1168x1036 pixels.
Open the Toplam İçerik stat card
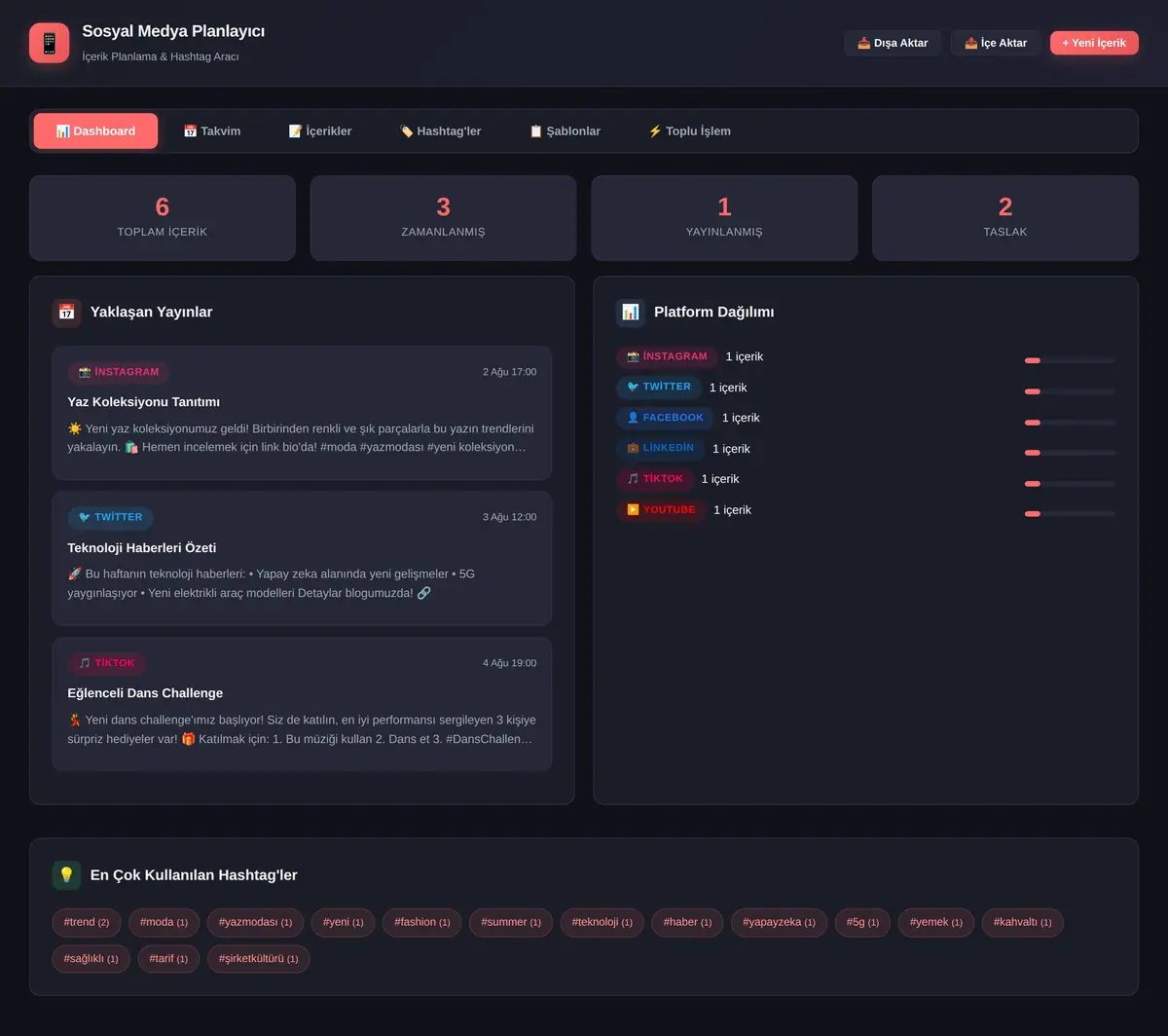point(163,218)
